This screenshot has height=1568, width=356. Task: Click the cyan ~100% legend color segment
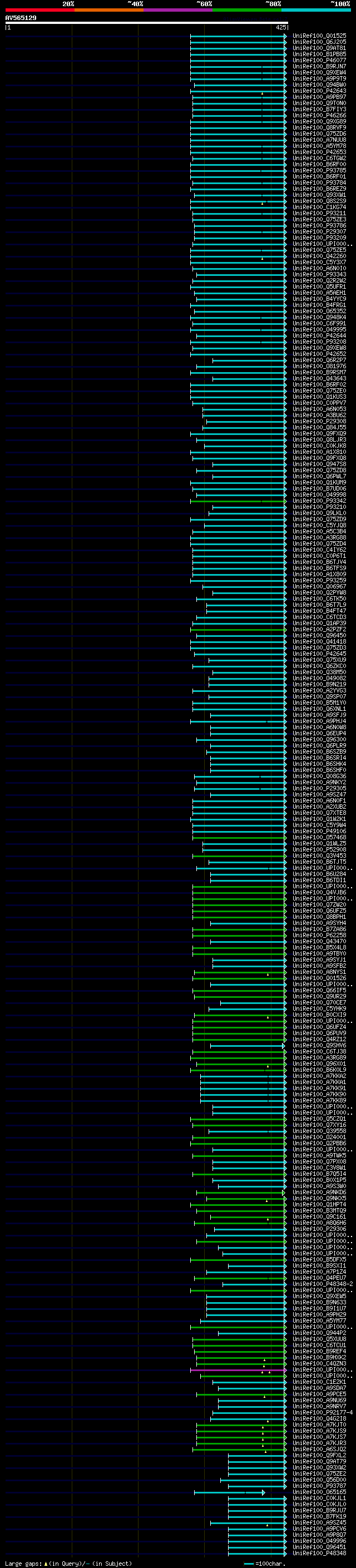coord(316,10)
